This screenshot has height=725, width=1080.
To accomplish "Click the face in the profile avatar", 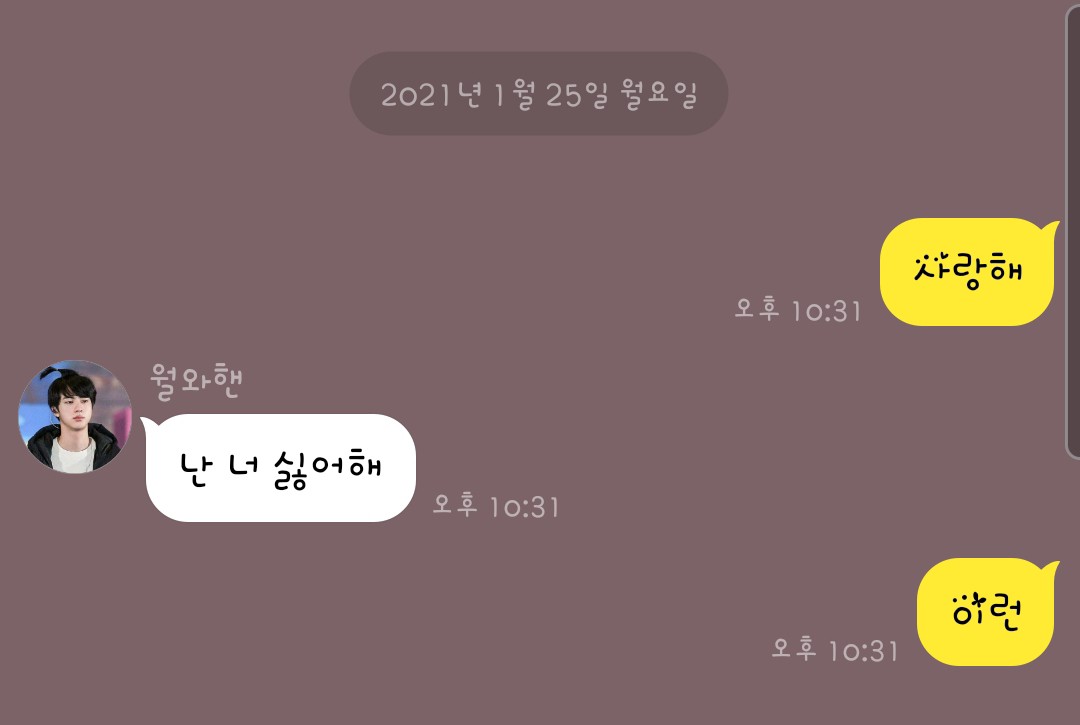I will pos(72,408).
